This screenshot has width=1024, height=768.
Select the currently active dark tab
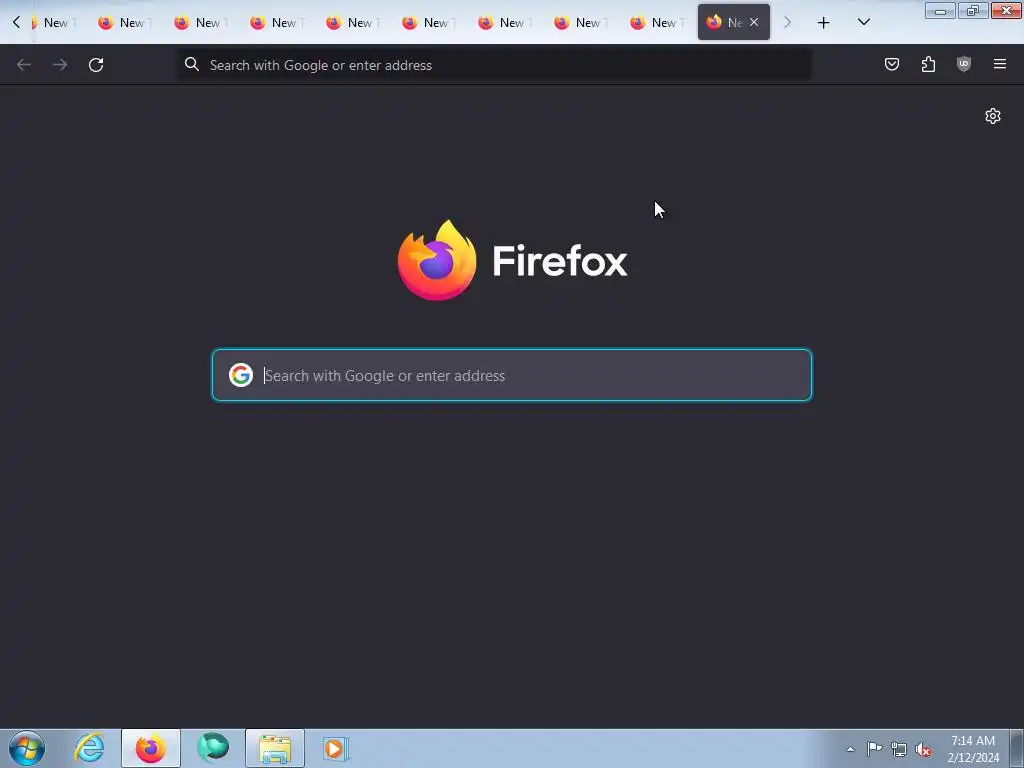[x=733, y=22]
